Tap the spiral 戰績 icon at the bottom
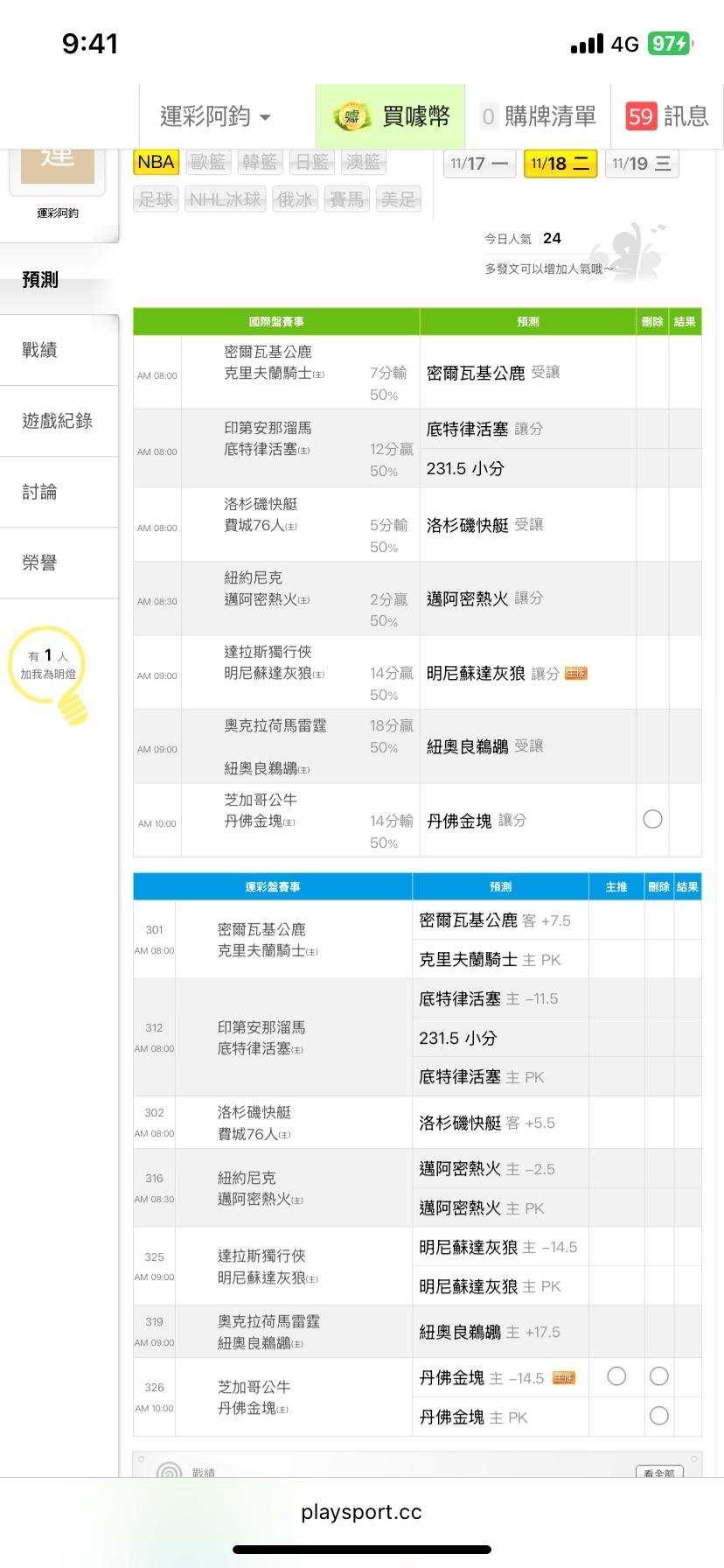This screenshot has width=724, height=1568. 170,1473
